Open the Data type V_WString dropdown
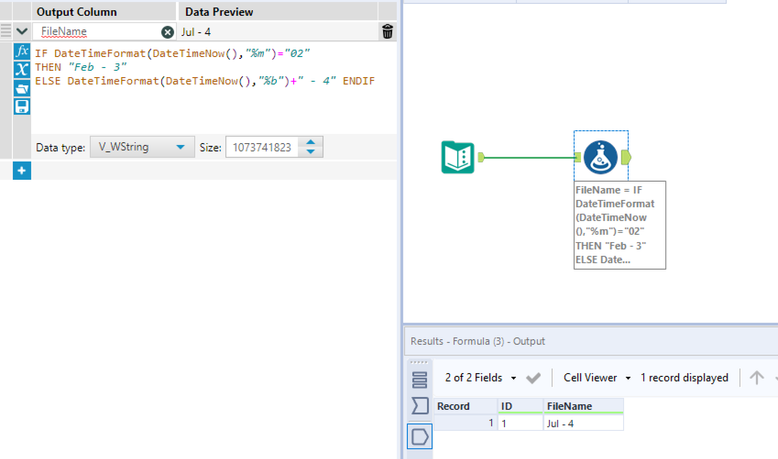This screenshot has height=459, width=778. (x=142, y=147)
